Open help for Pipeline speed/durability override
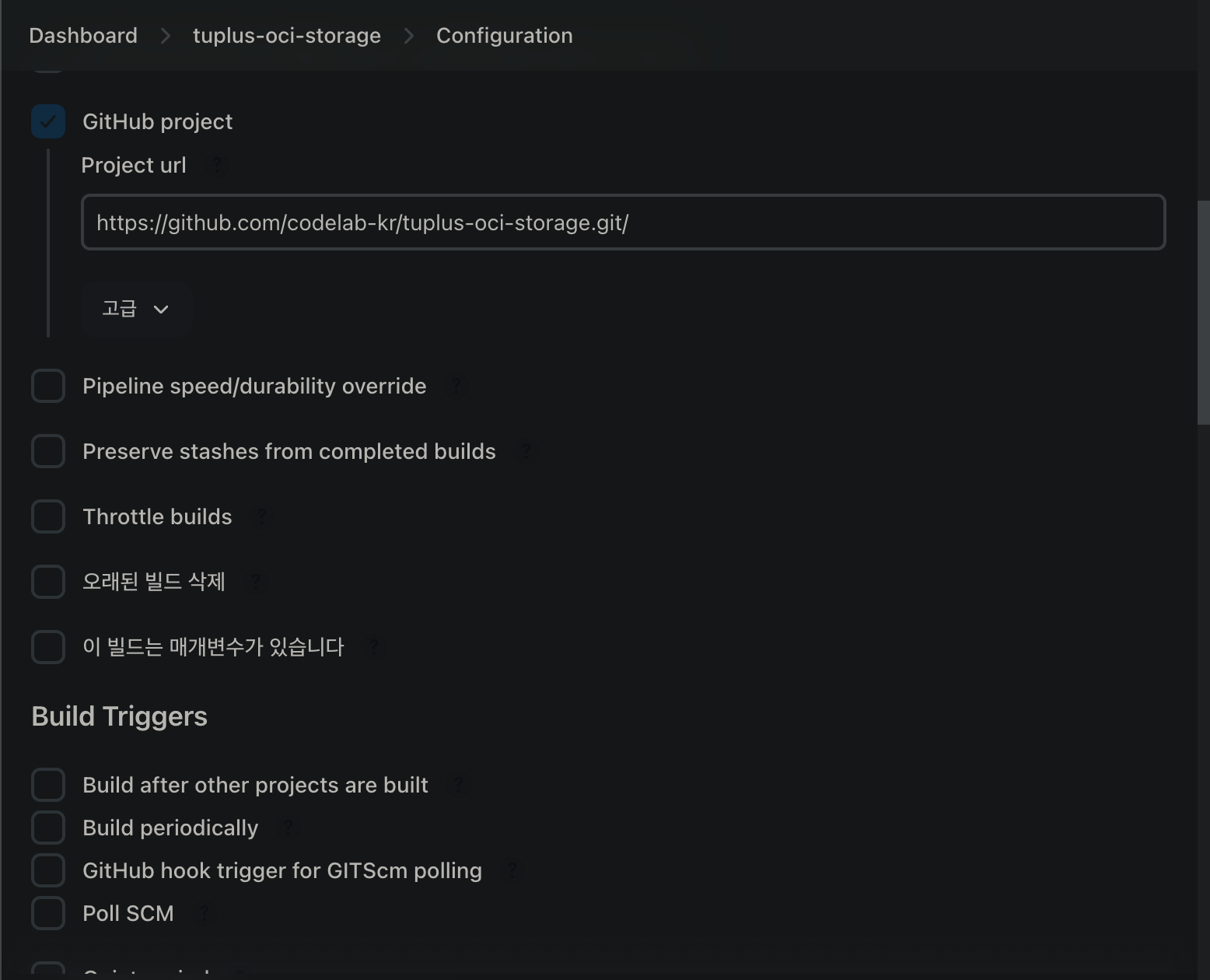This screenshot has height=980, width=1210. [x=456, y=386]
